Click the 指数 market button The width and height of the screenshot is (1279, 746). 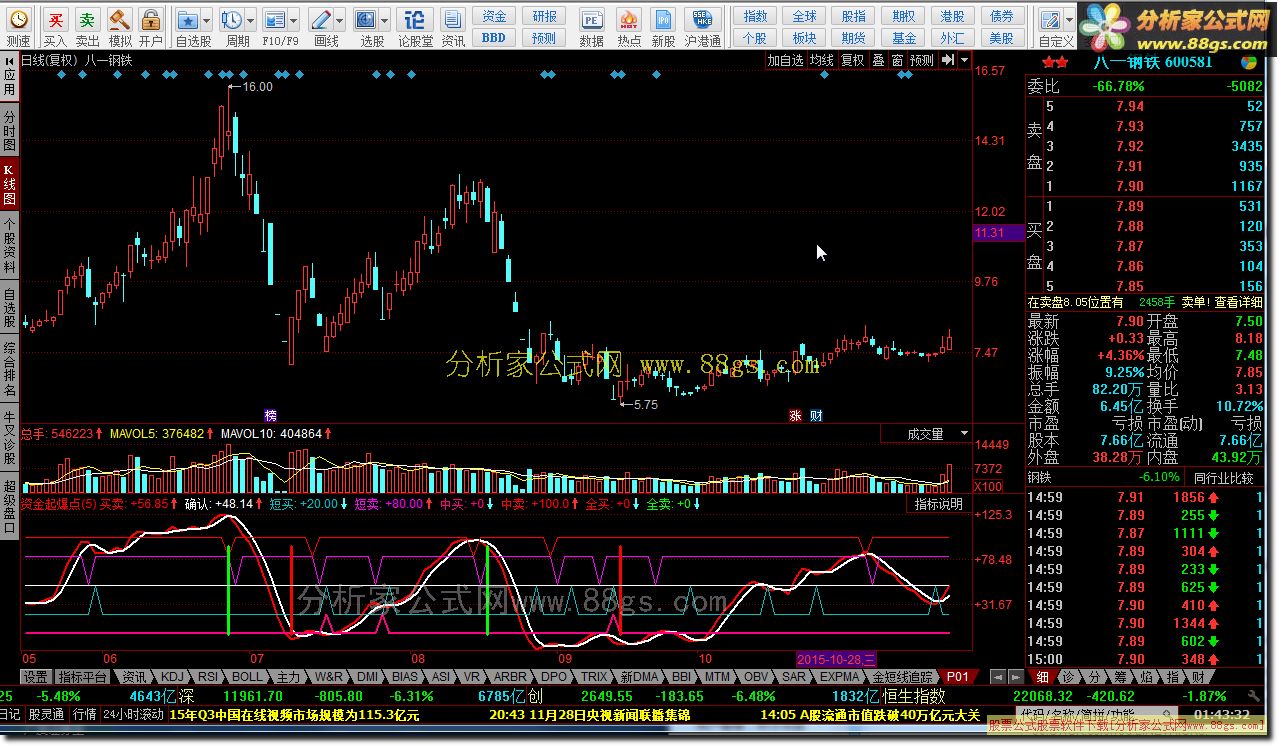(x=756, y=17)
